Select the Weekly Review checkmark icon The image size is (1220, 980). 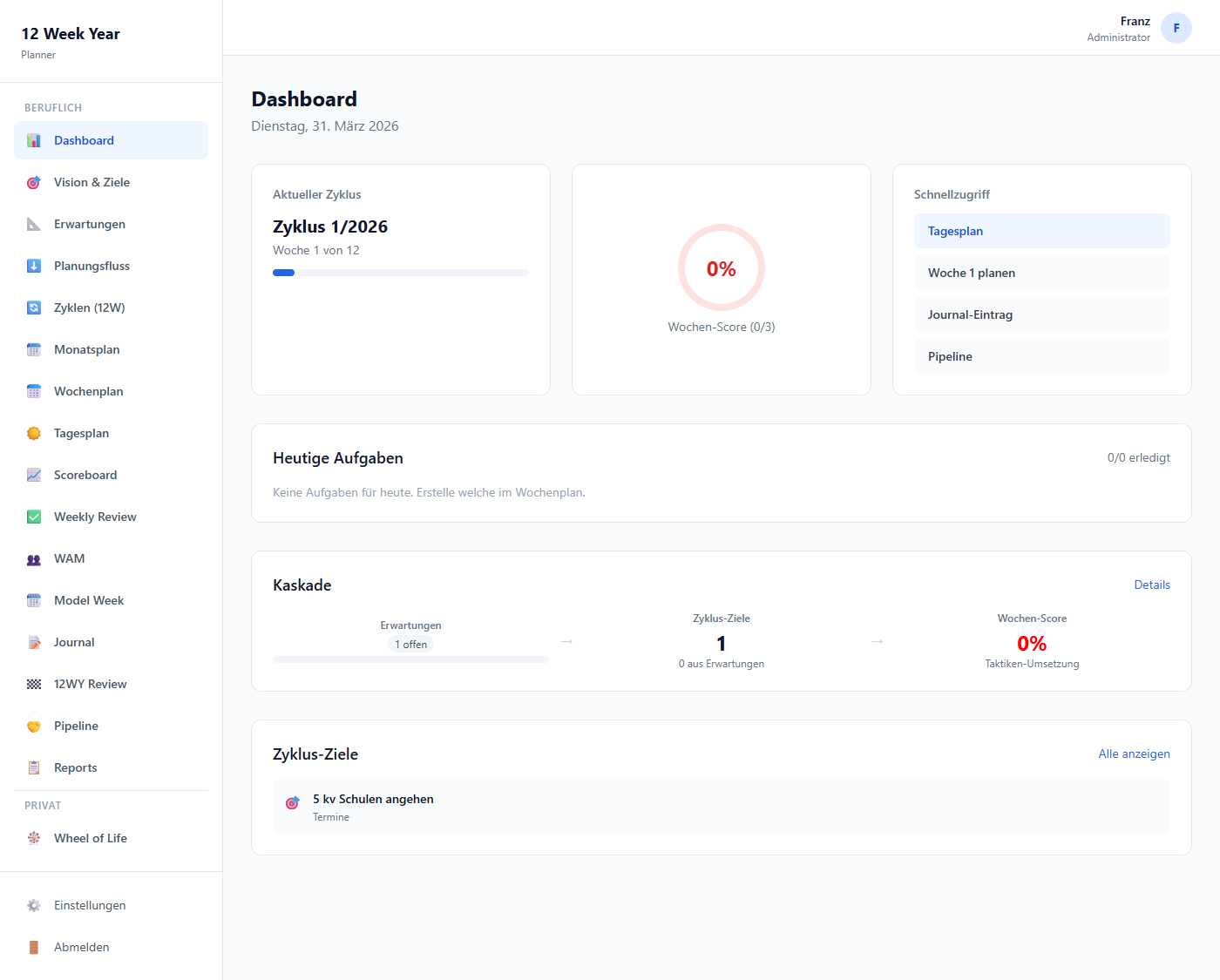click(x=33, y=517)
